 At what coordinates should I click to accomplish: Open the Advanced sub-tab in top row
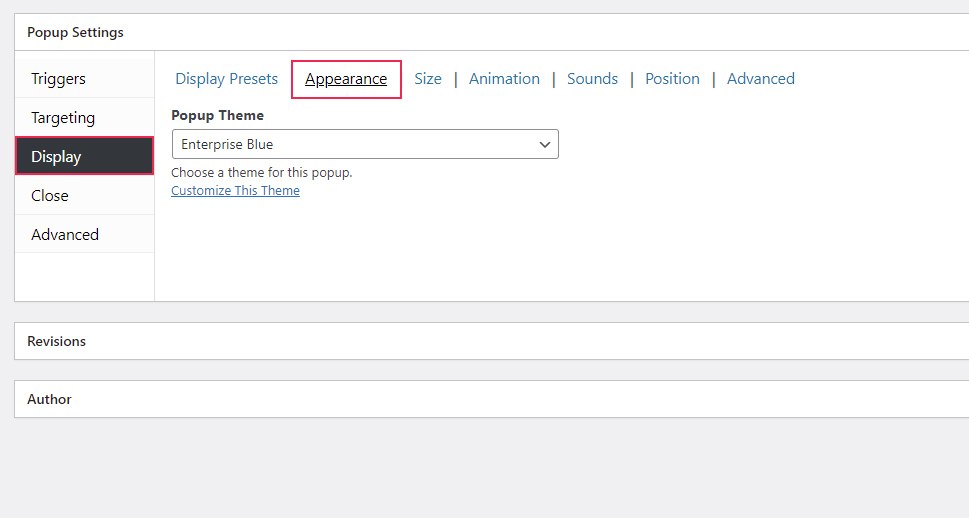point(760,79)
